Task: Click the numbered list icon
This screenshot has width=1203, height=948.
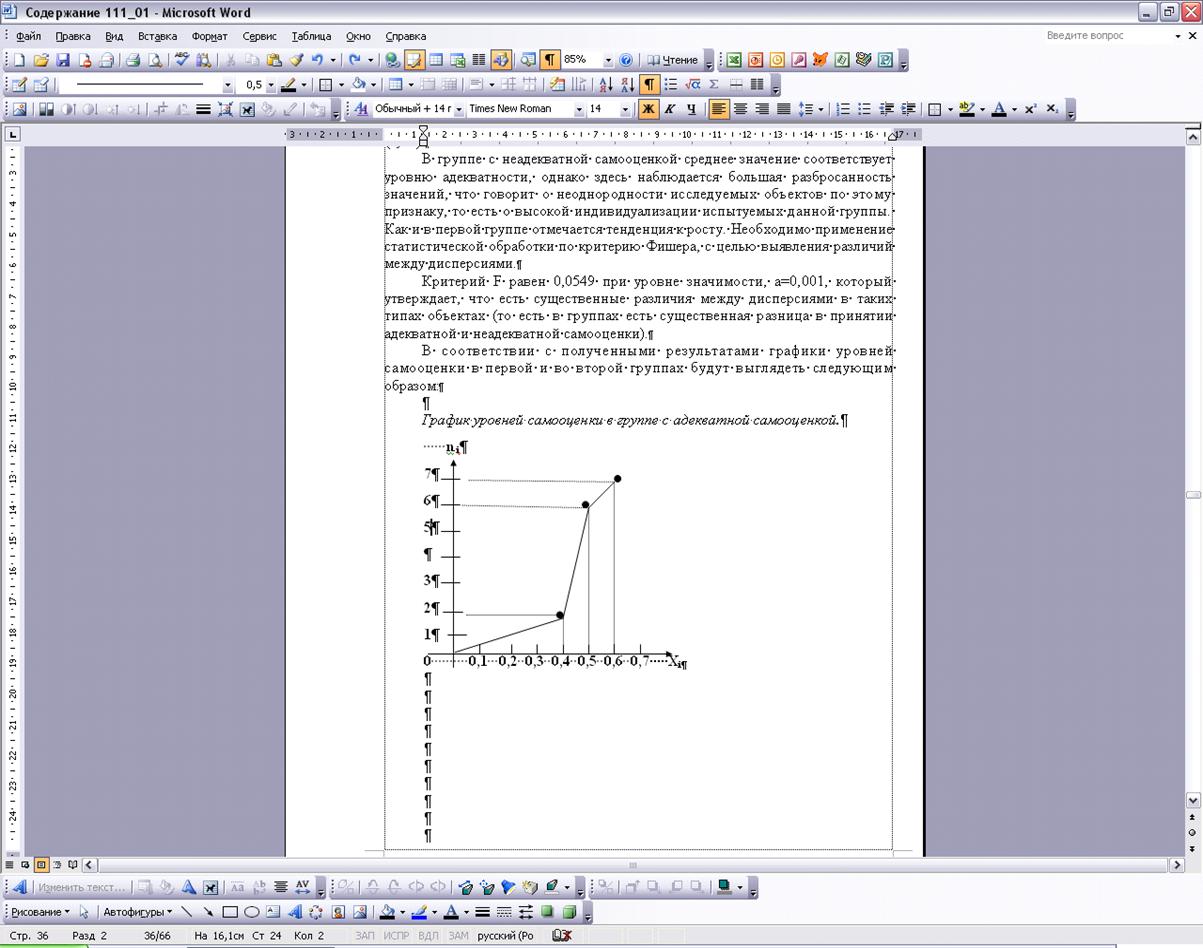Action: [843, 109]
